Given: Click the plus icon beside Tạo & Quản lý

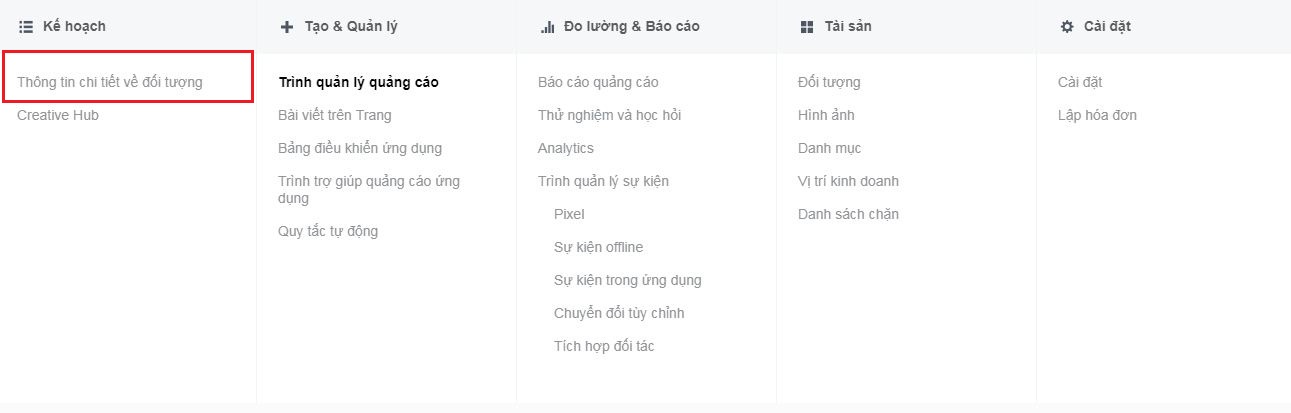Looking at the screenshot, I should pyautogui.click(x=287, y=27).
